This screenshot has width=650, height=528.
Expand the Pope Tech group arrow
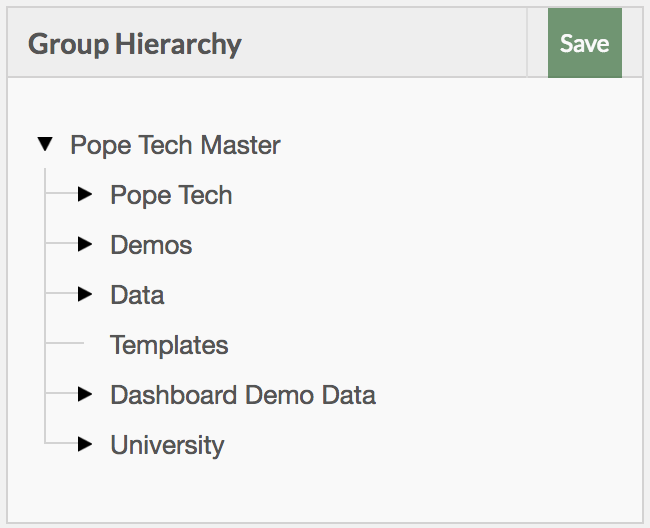coord(85,194)
